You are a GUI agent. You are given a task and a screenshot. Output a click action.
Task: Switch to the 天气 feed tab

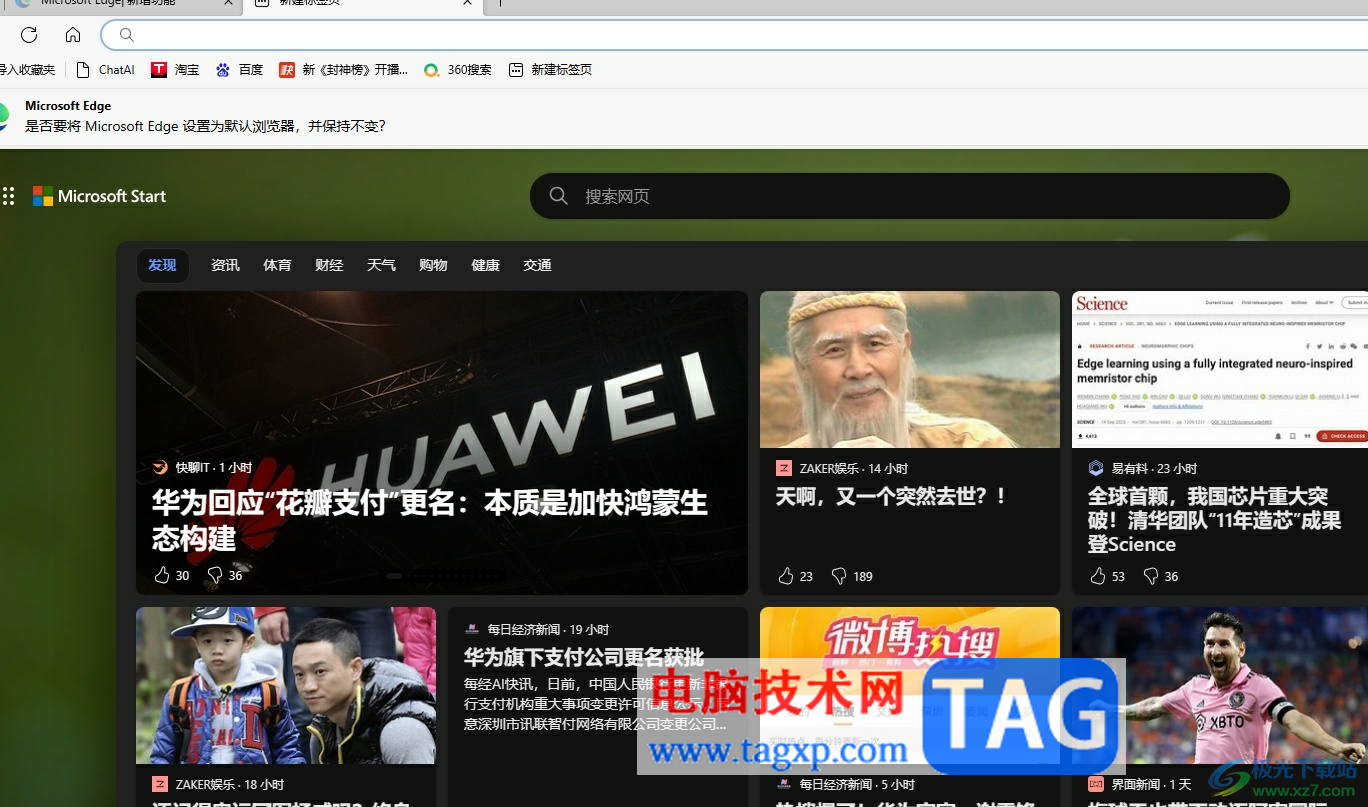(381, 265)
